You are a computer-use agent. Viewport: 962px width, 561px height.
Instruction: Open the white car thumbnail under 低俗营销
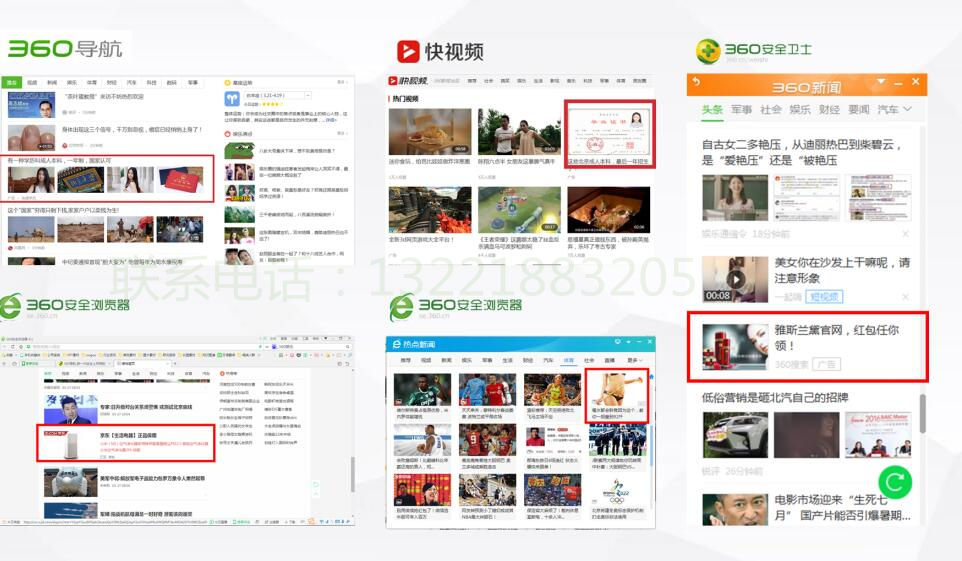[735, 435]
